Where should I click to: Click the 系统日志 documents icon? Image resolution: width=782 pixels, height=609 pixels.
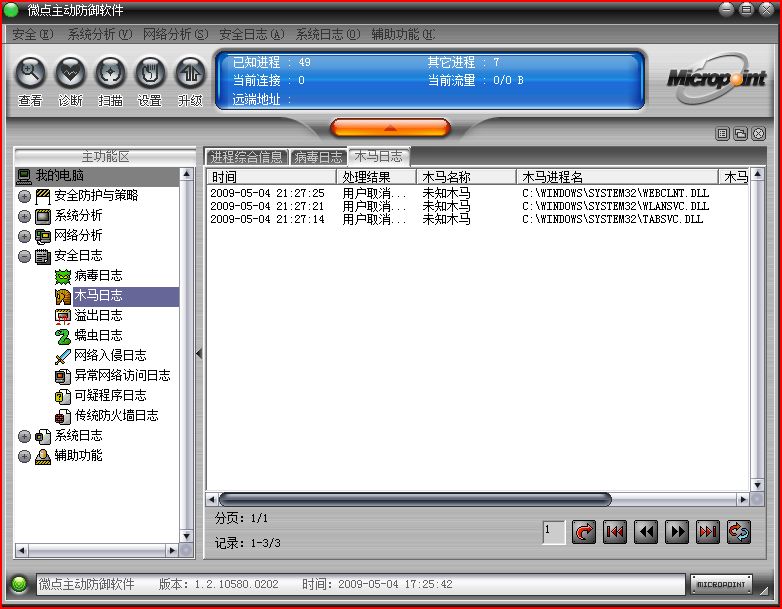pos(43,436)
